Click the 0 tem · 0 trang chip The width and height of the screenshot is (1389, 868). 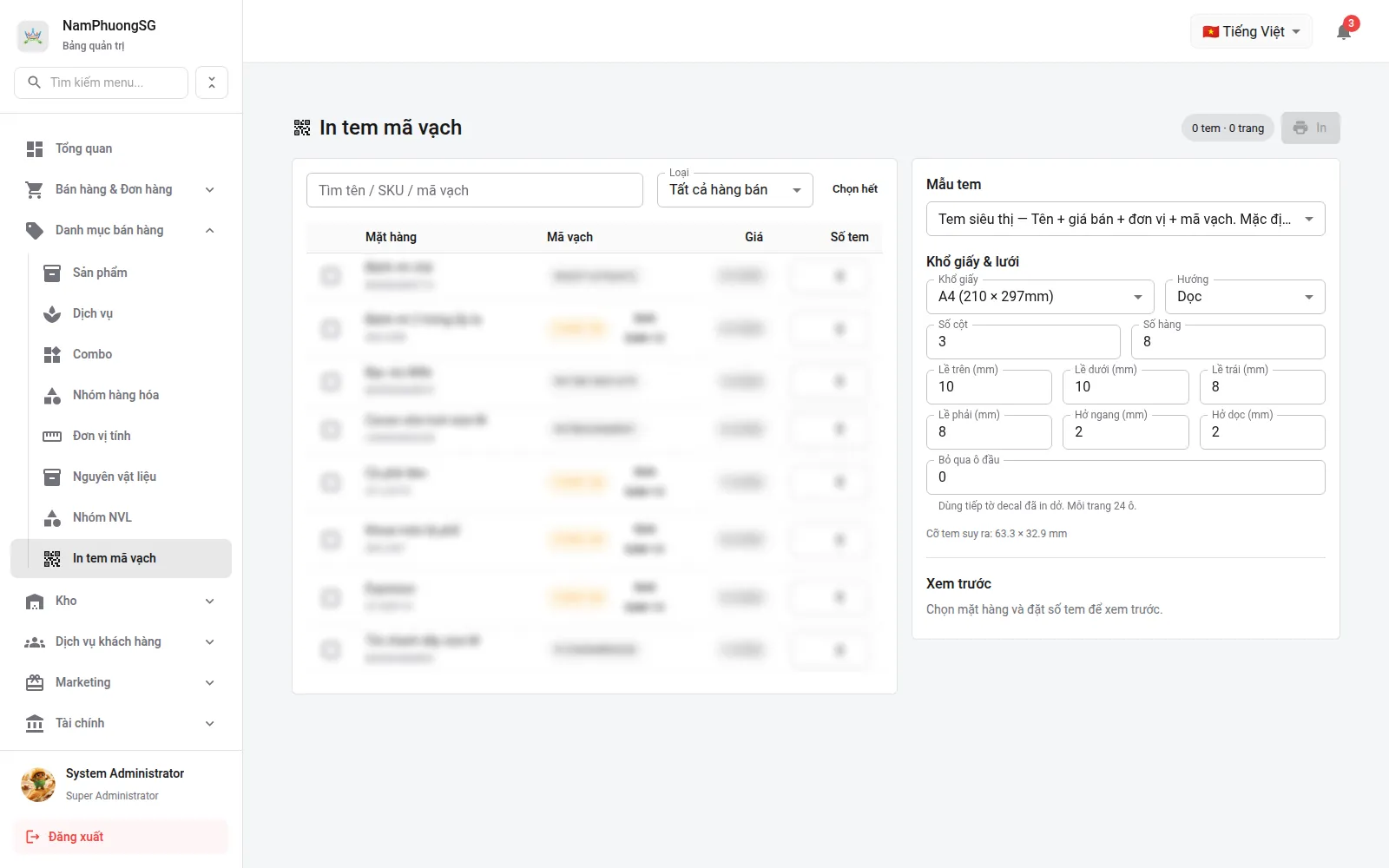click(x=1228, y=128)
